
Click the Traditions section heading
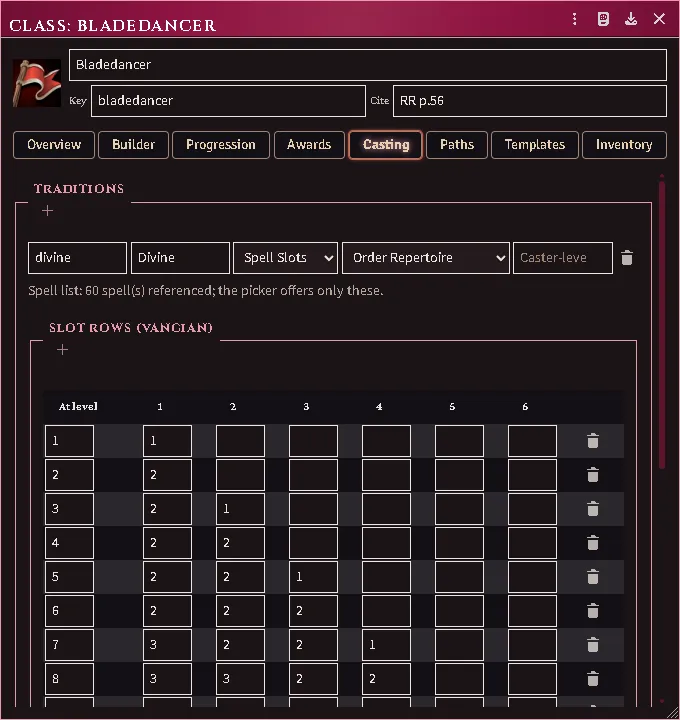(79, 189)
